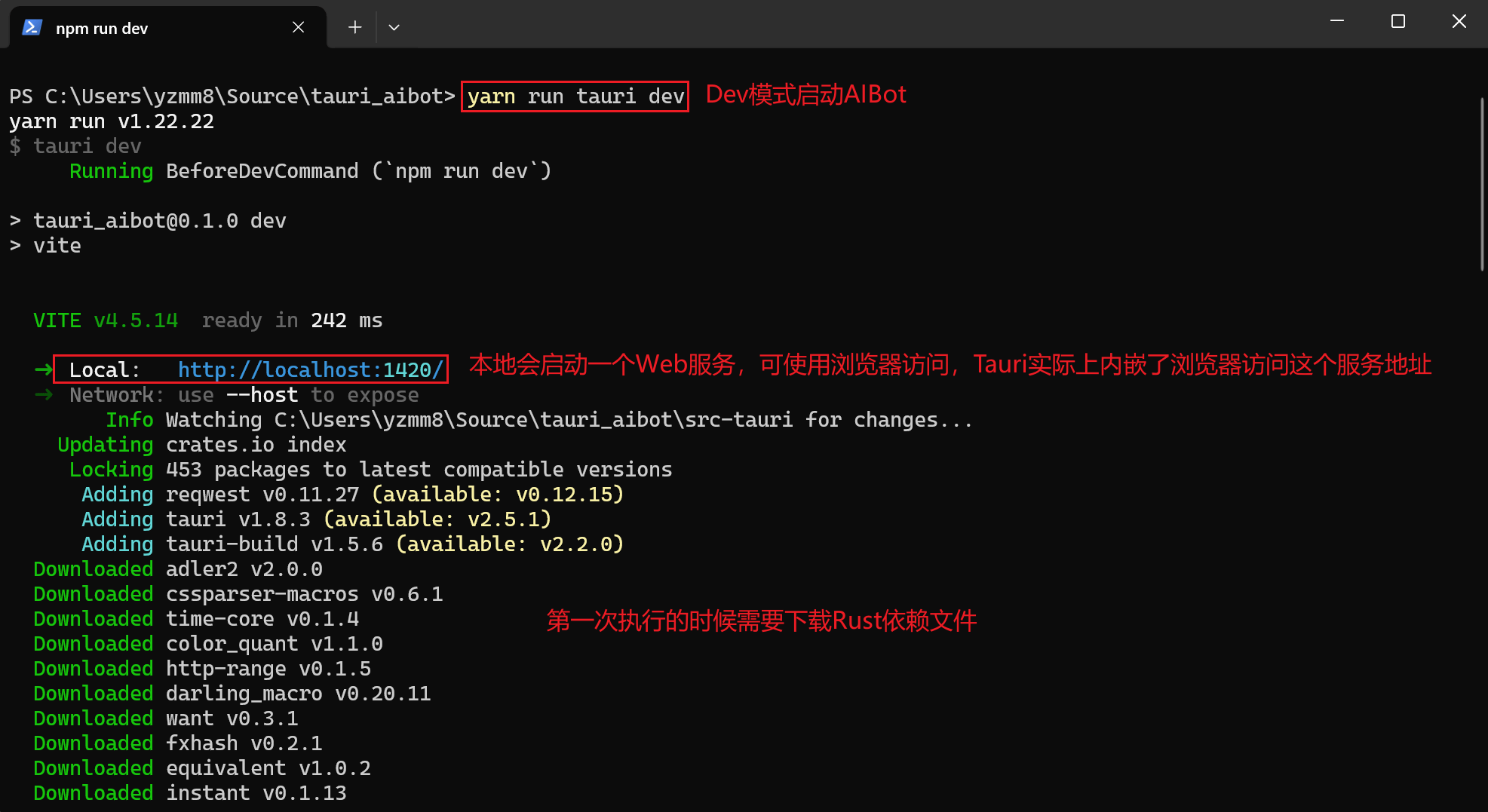Close the npm run dev tab

pos(299,27)
